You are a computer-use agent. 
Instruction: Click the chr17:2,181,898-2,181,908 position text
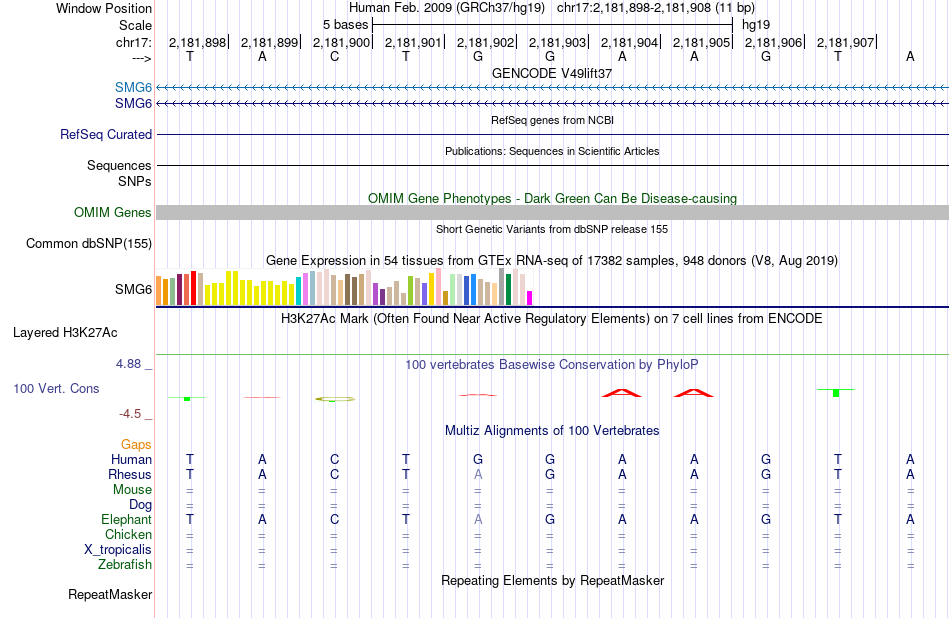pyautogui.click(x=656, y=8)
